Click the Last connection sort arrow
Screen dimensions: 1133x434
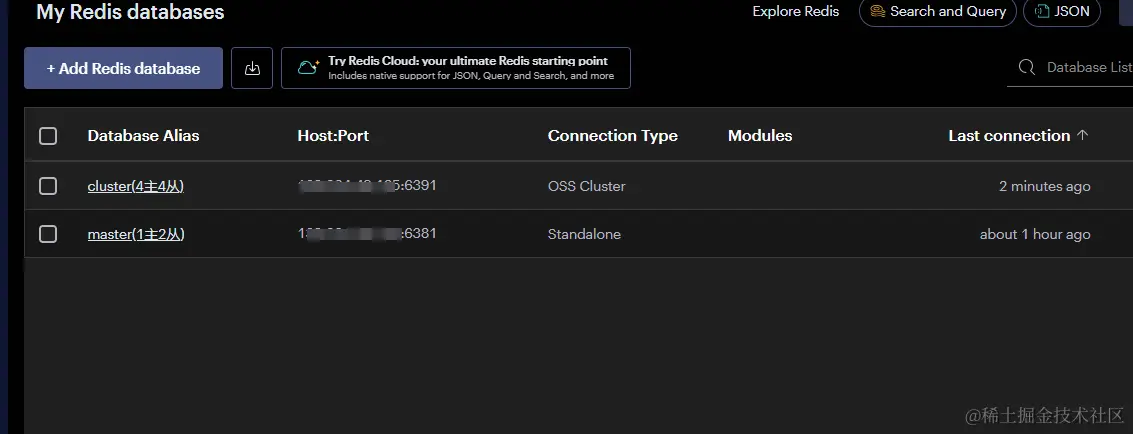click(x=1082, y=135)
